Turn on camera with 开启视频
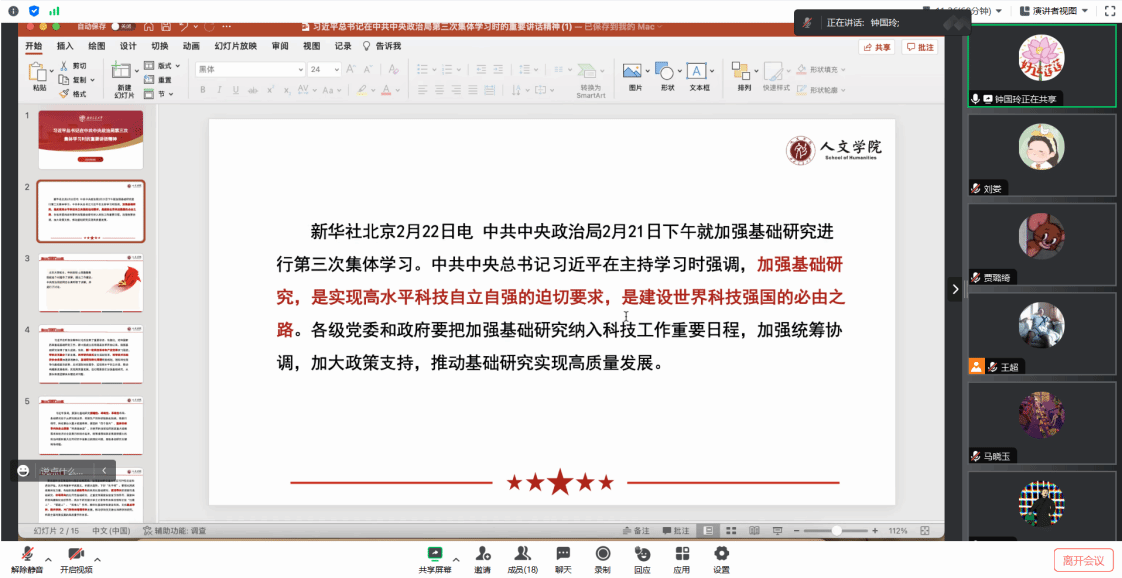Viewport: 1122px width, 578px height. pos(75,553)
